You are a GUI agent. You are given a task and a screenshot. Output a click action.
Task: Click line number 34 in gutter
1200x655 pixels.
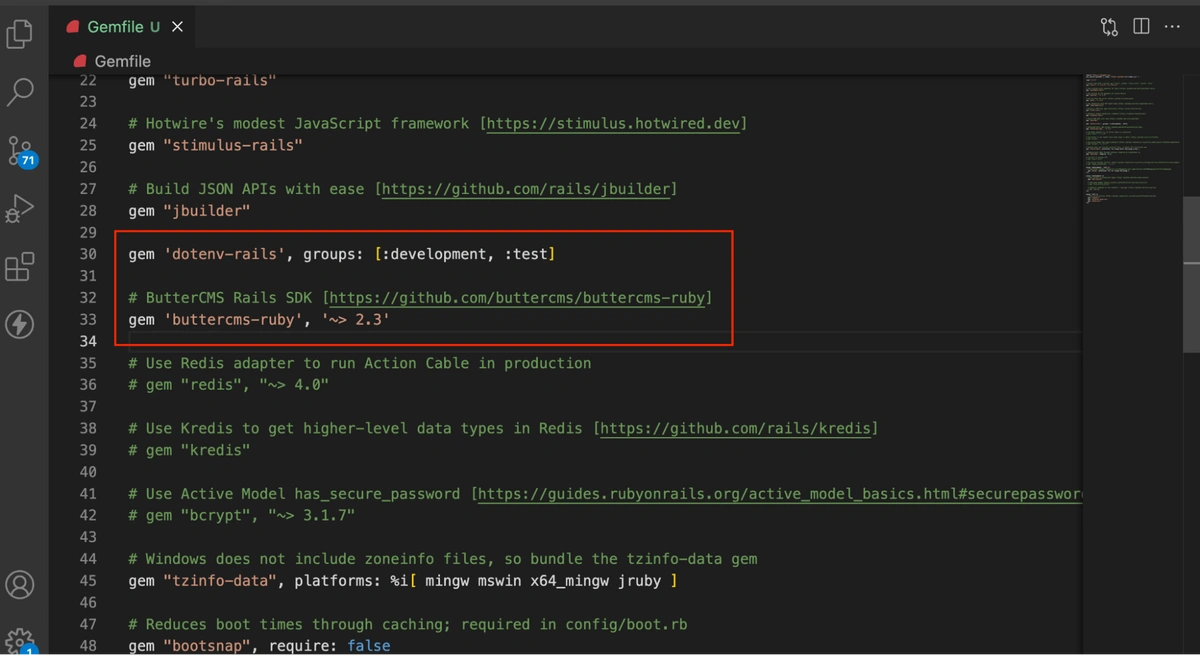click(x=88, y=342)
